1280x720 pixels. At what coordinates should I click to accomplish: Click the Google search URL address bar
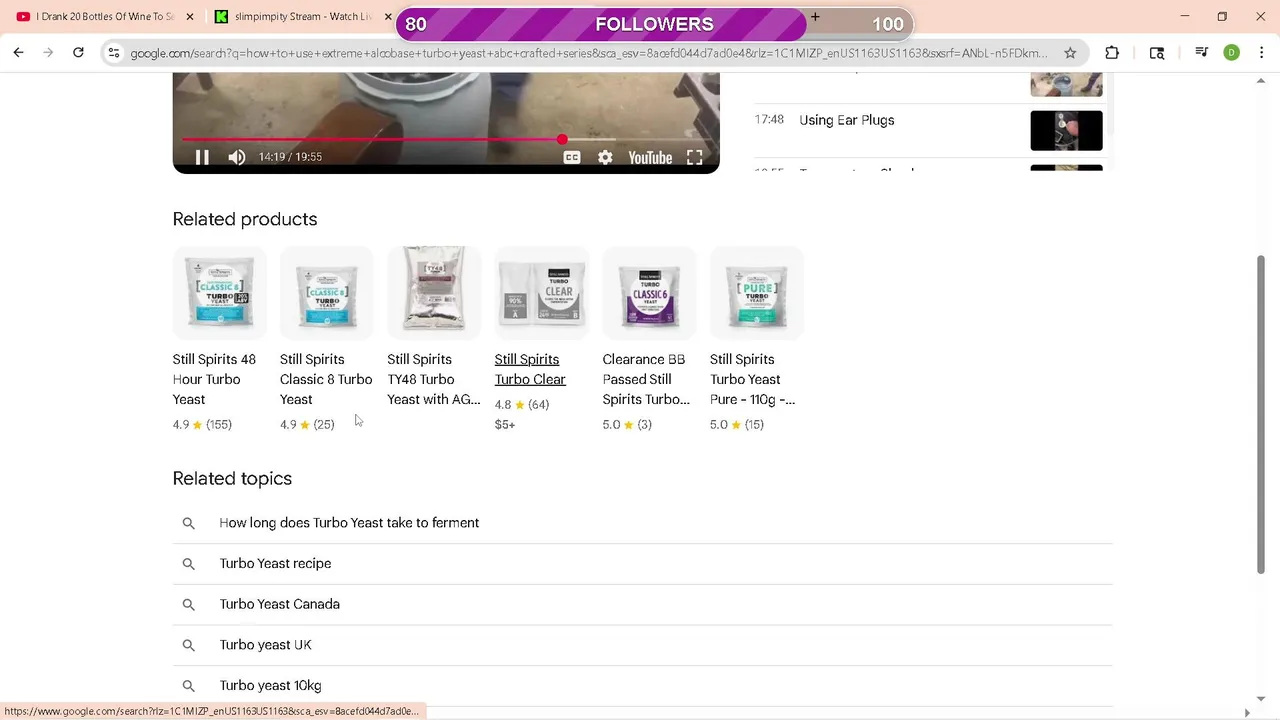[x=588, y=53]
